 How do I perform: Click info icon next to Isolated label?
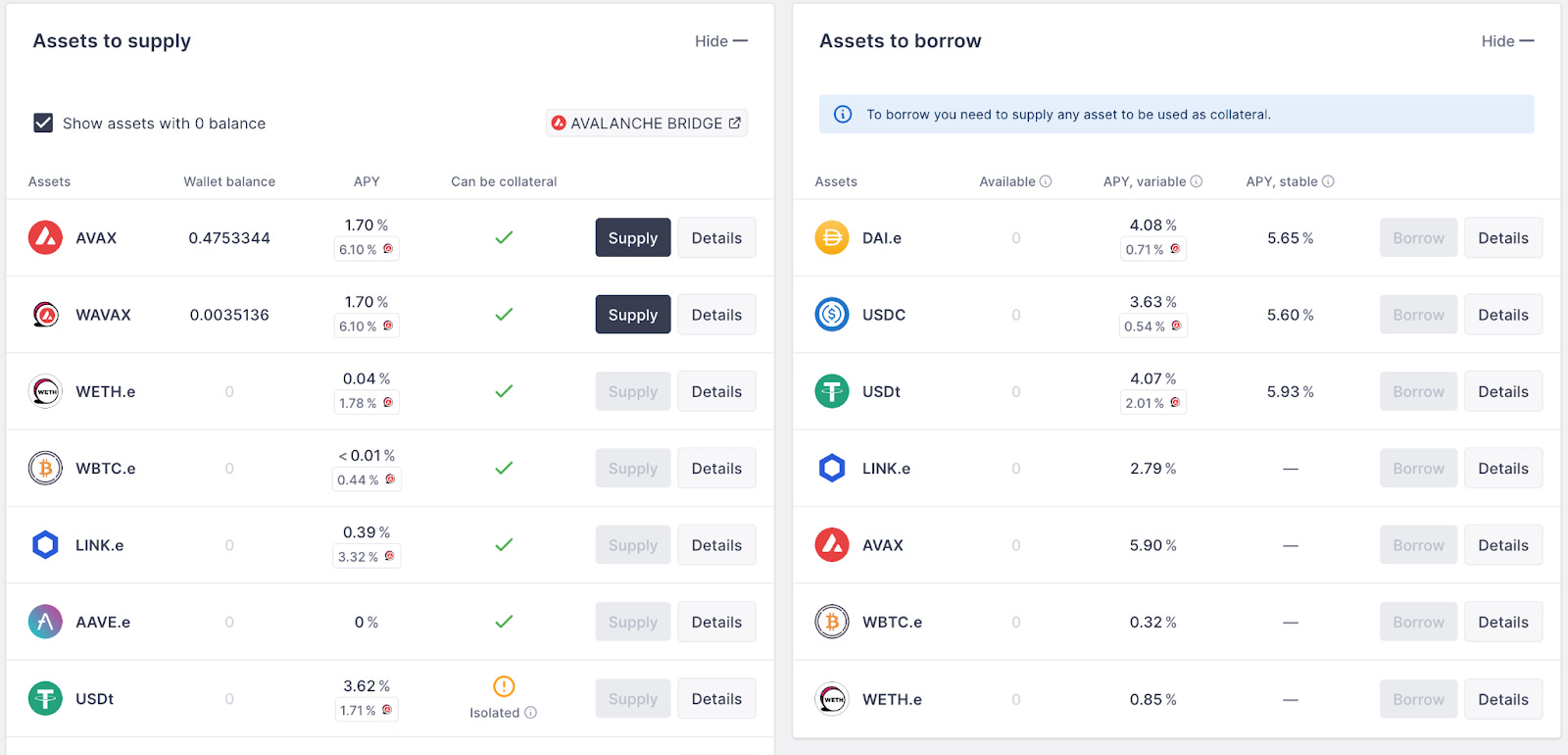[531, 713]
